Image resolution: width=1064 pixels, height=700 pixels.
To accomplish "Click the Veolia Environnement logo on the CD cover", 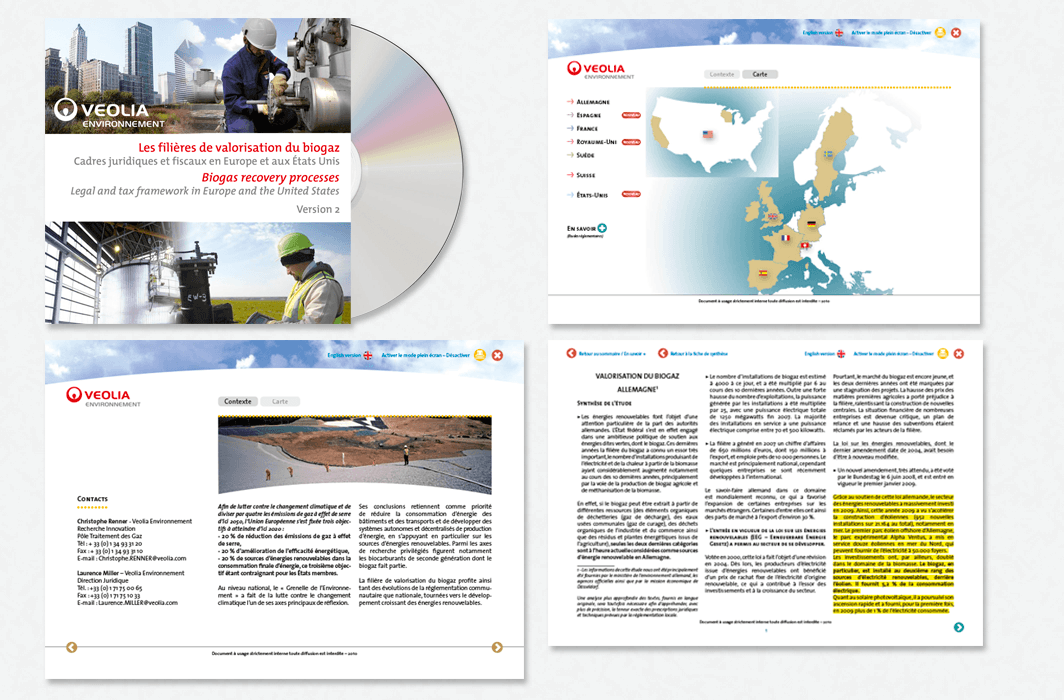I will pyautogui.click(x=109, y=114).
